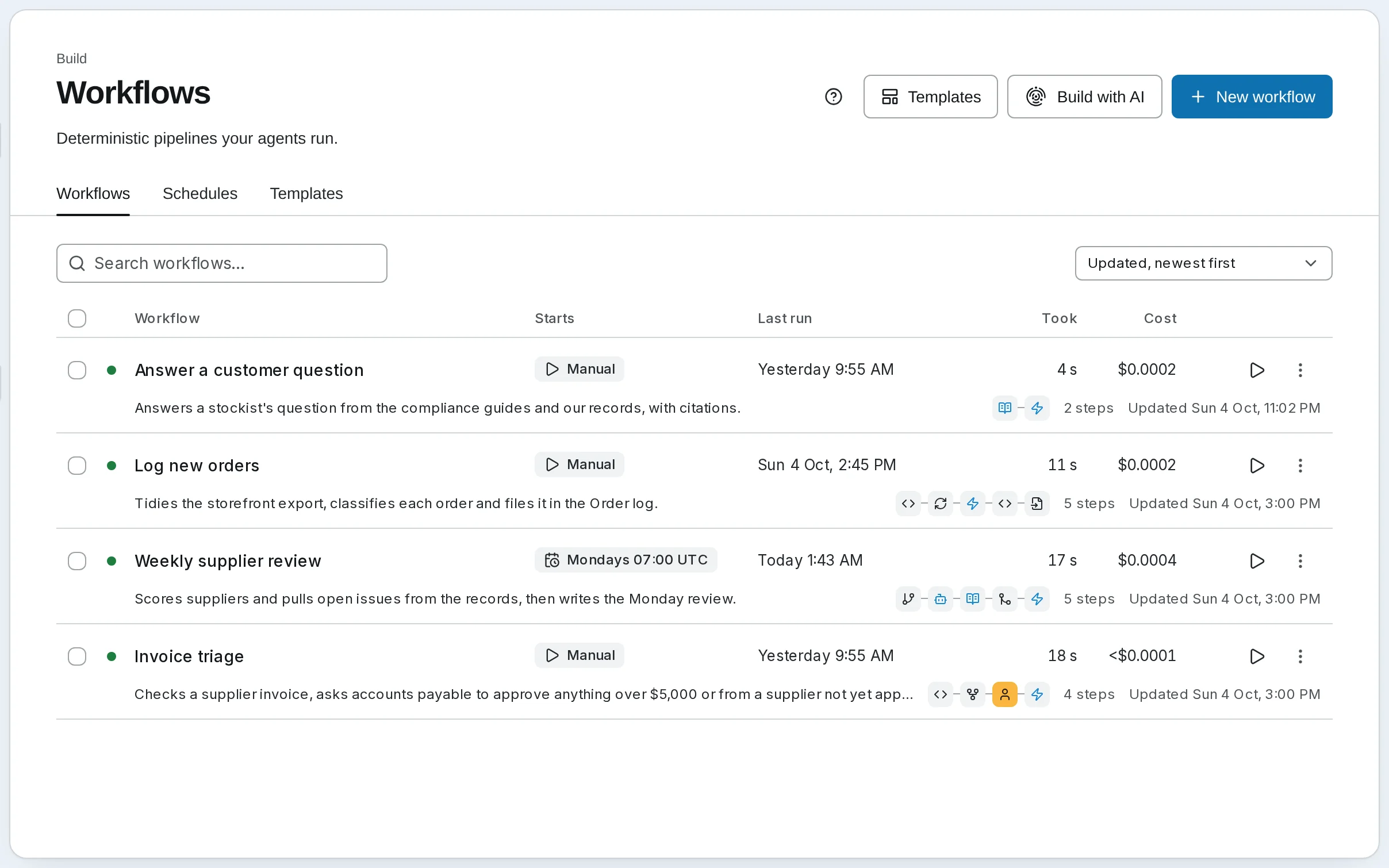Screen dimensions: 1389x868
Task: Click the loop refresh step icon in Log new orders
Action: tap(940, 504)
